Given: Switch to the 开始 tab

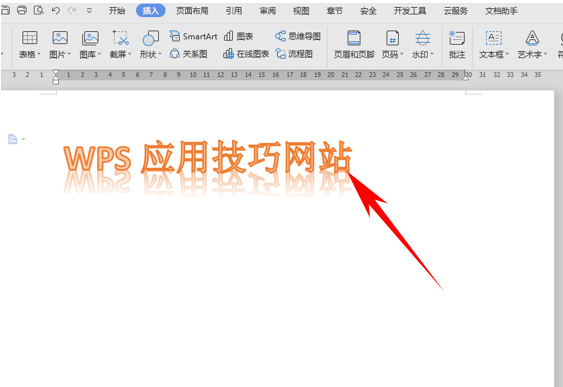Looking at the screenshot, I should coord(117,11).
